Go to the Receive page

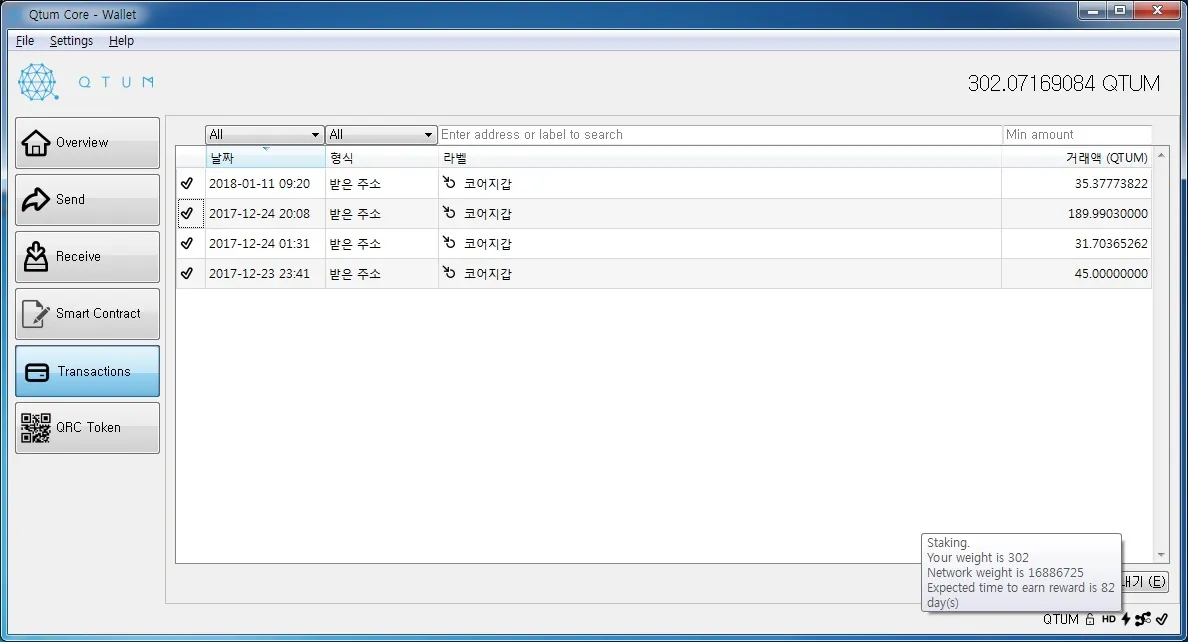(x=87, y=256)
